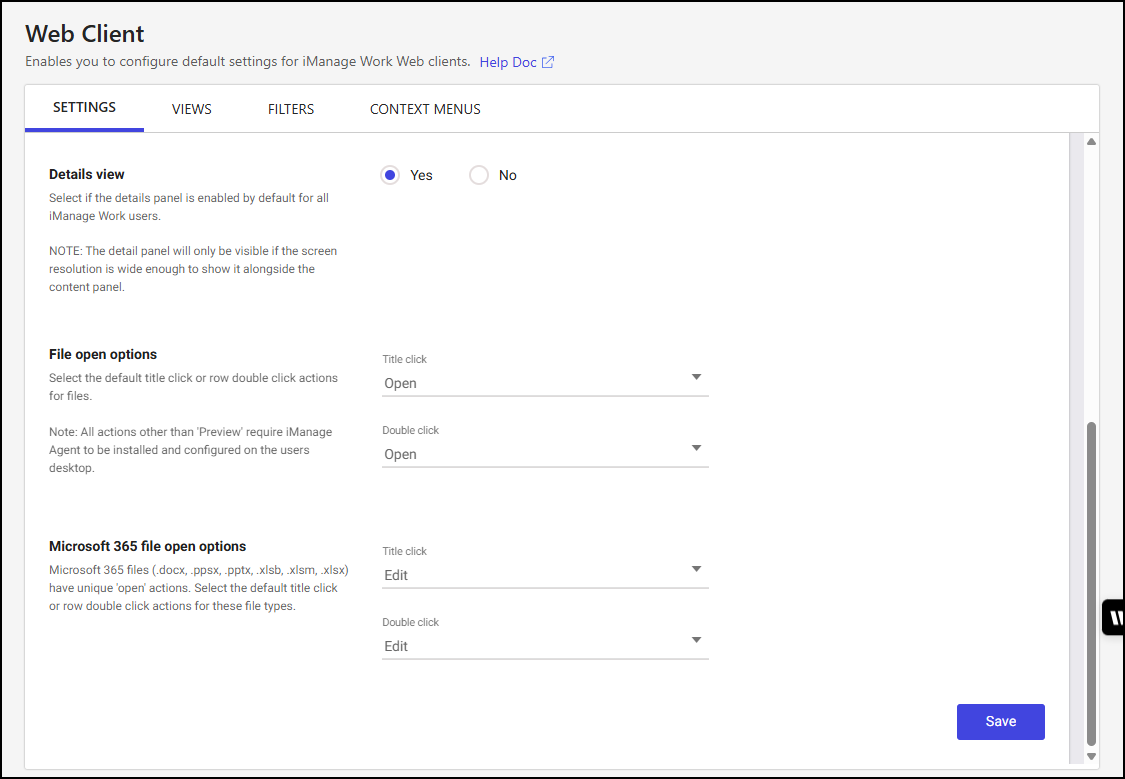
Task: Click the black floating widget on right edge
Action: [x=1113, y=618]
